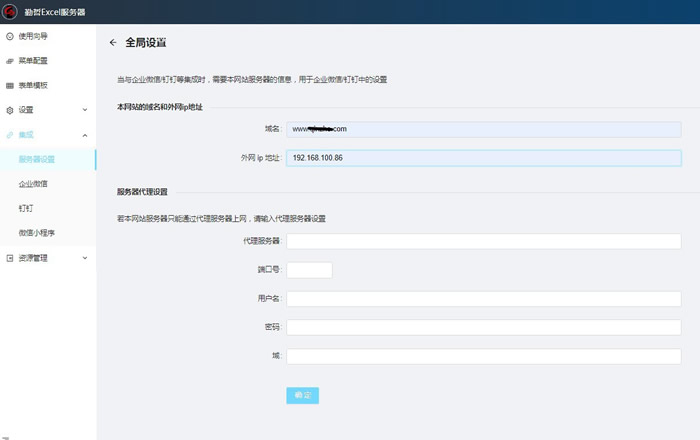Click the 资源管理 sidebar icon
700x440 pixels.
point(10,258)
